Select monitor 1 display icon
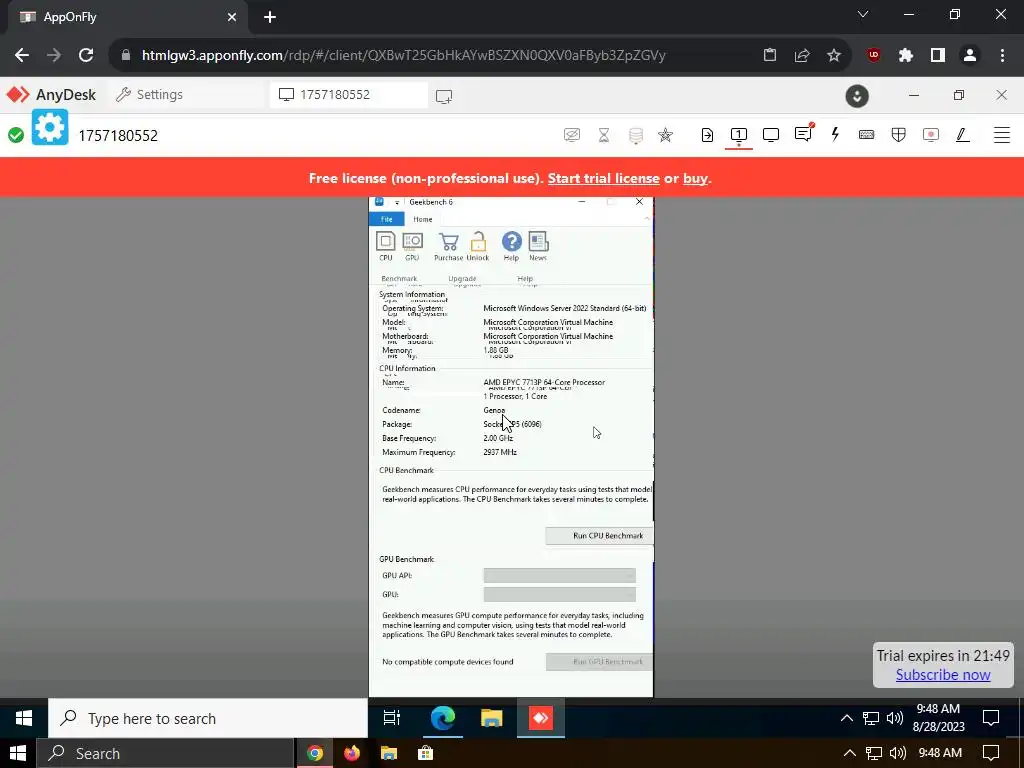 coord(739,135)
